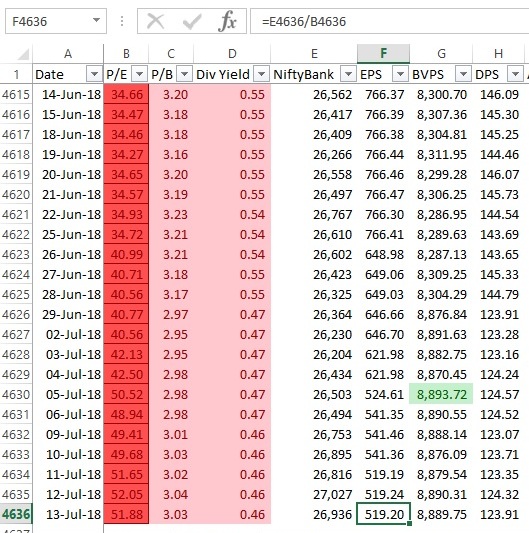Open the Div Yield filter dropdown
529x533 pixels.
tap(261, 74)
